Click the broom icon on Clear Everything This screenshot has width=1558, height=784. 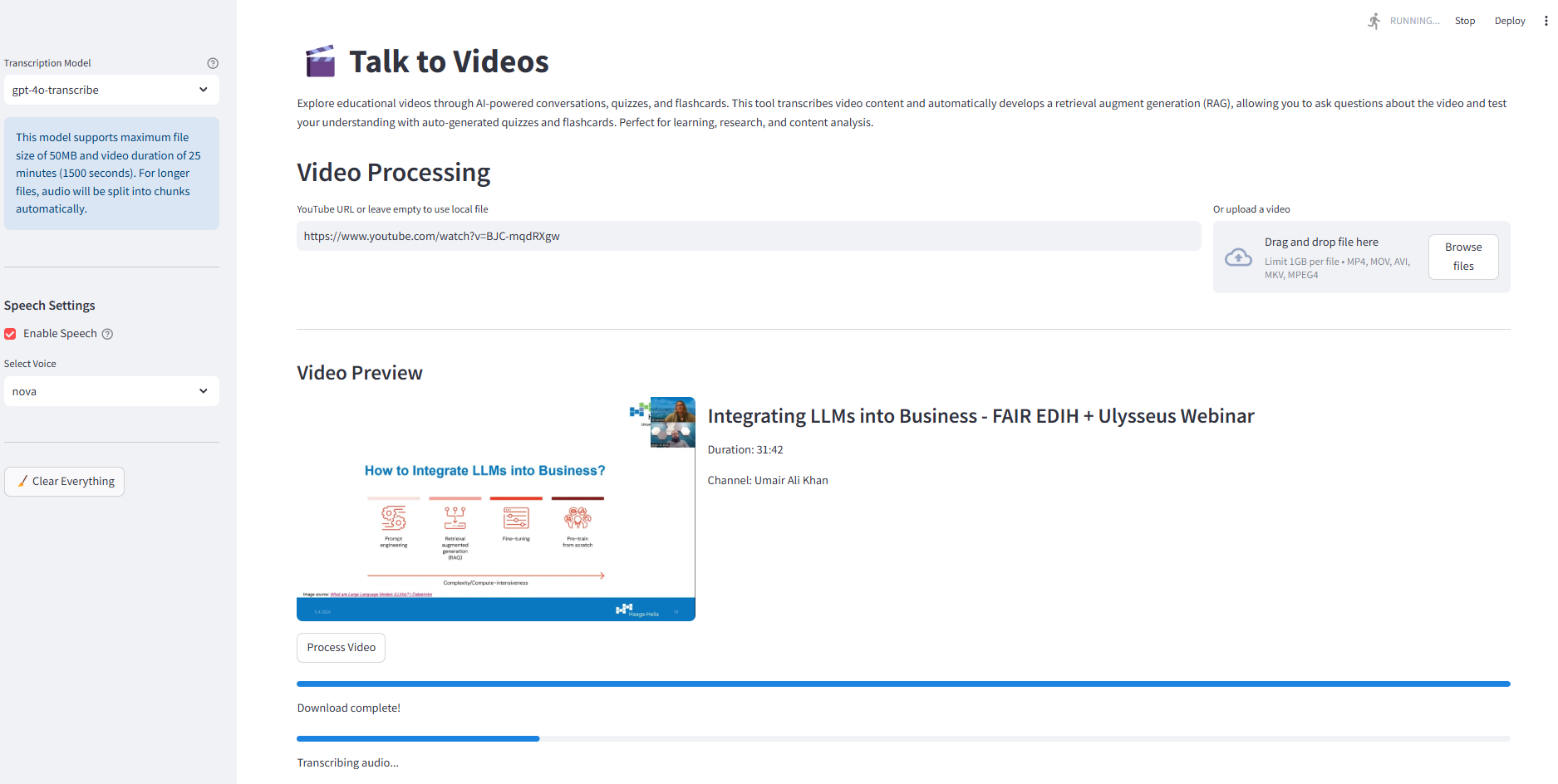point(22,481)
